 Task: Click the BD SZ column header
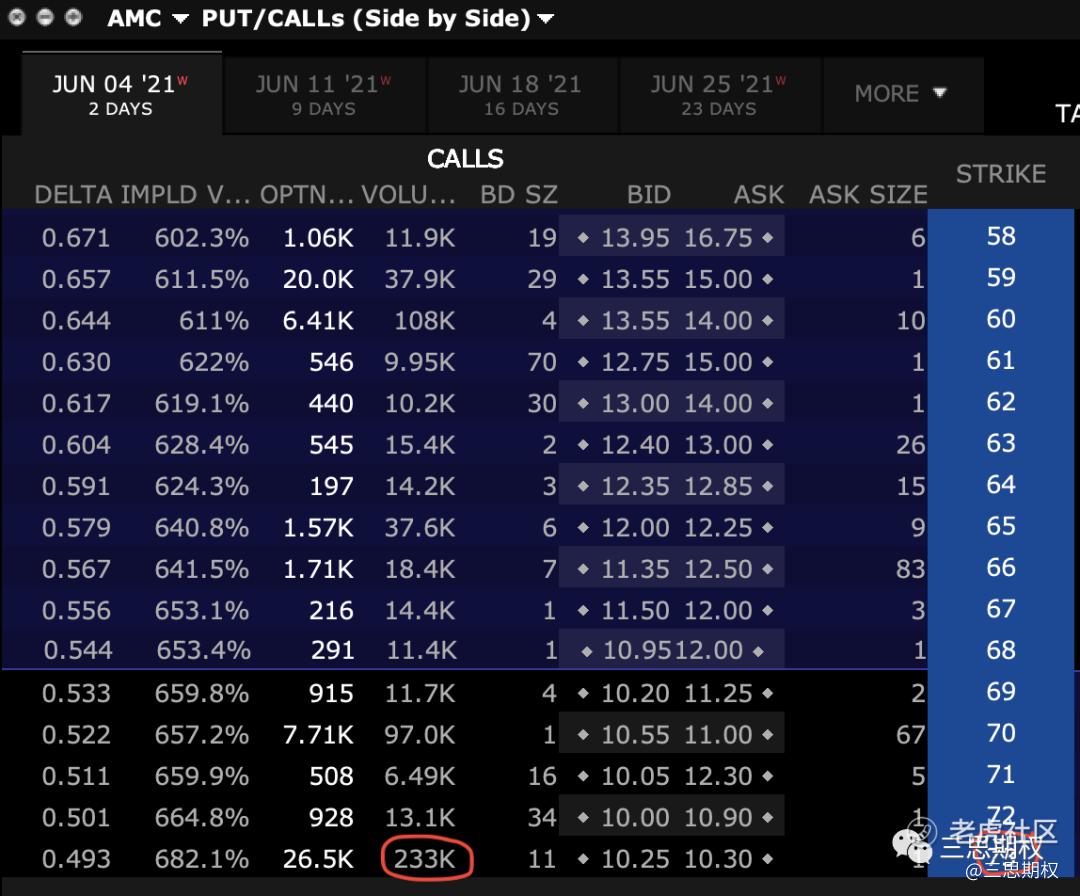pos(519,194)
